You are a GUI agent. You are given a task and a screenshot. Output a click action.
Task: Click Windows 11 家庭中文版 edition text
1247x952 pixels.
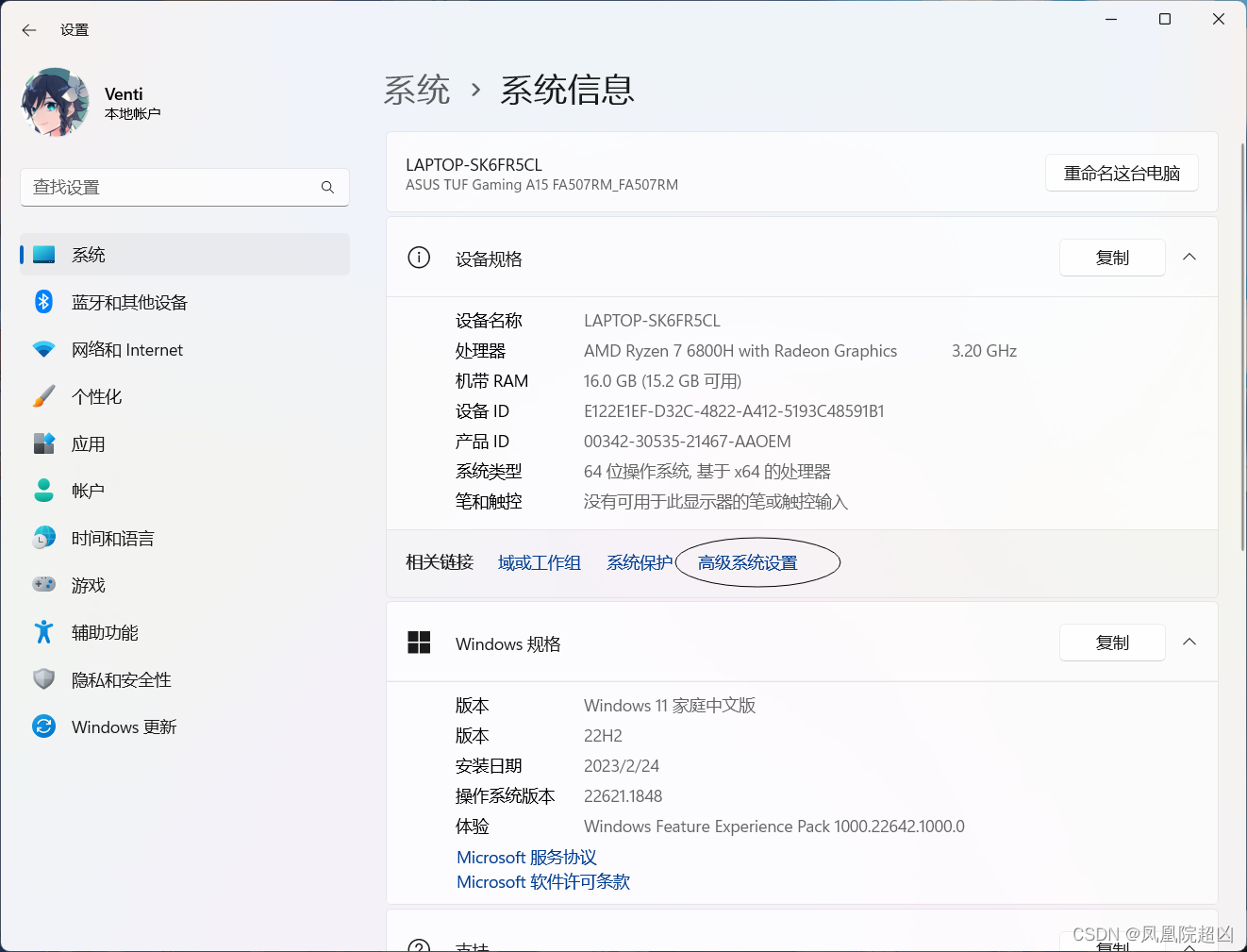click(670, 706)
